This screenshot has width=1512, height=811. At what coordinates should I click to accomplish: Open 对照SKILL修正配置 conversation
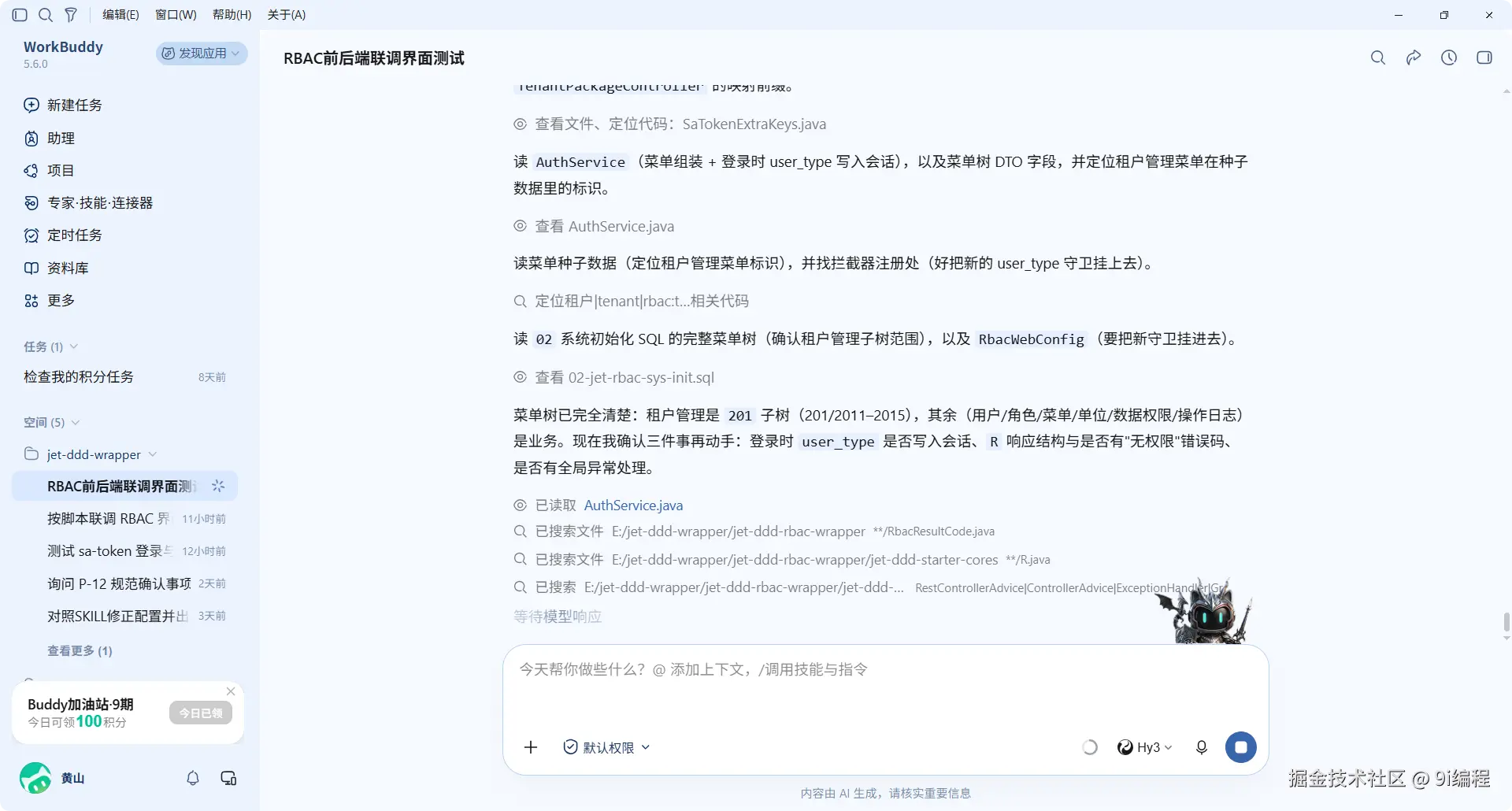click(x=124, y=616)
